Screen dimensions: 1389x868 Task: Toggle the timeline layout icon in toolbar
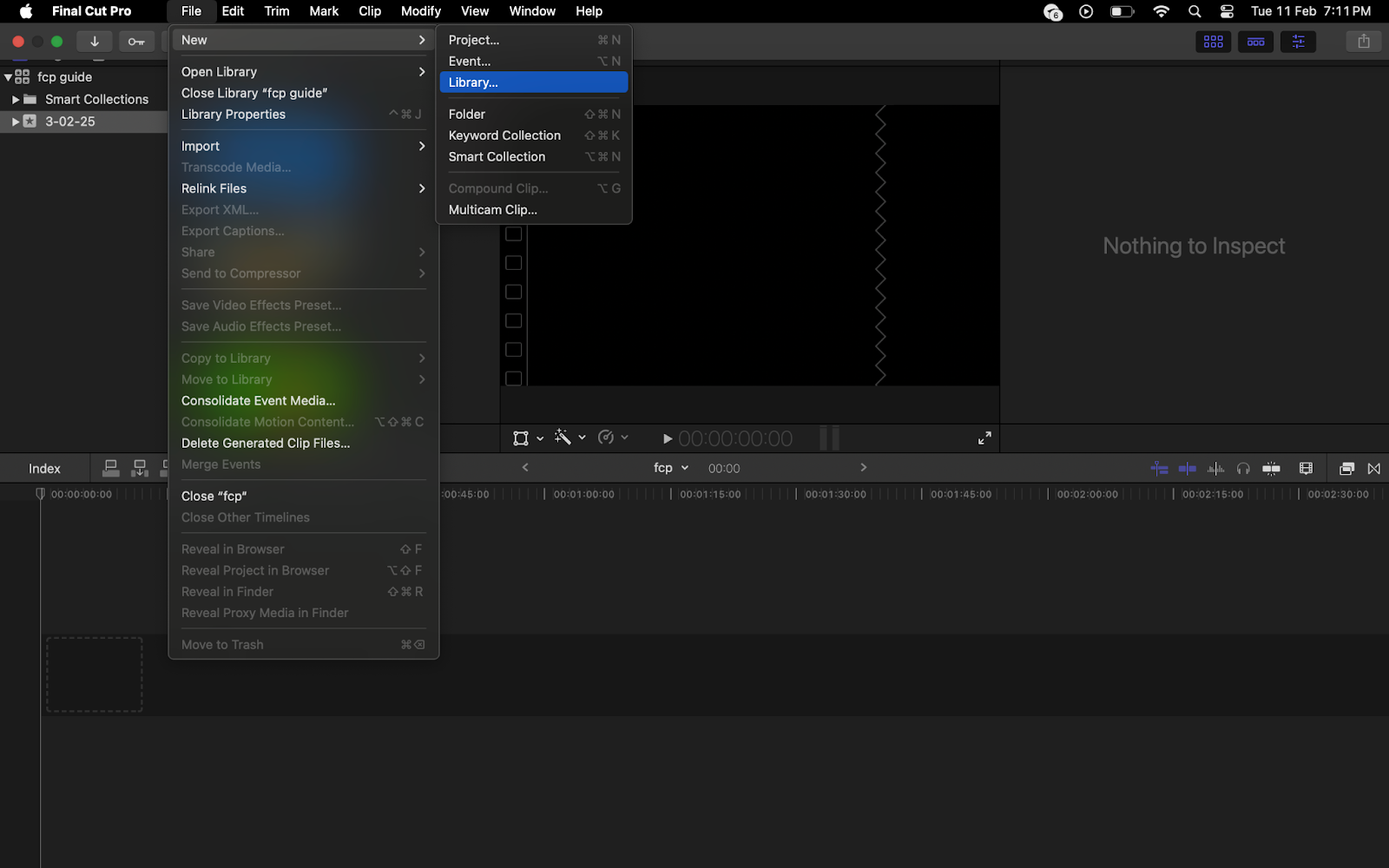point(1255,42)
